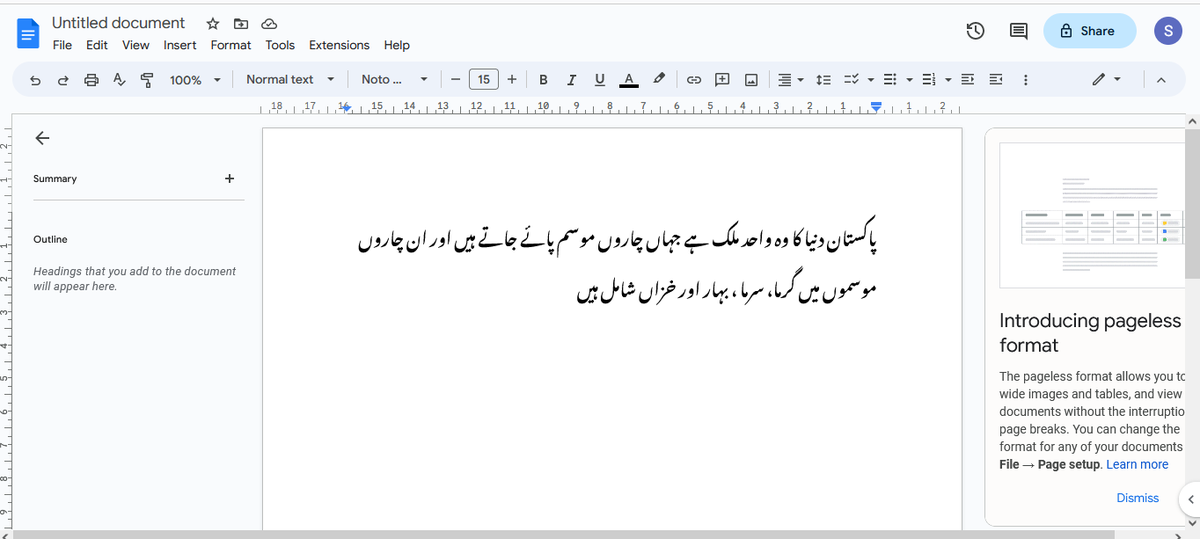Open the View menu

click(136, 45)
